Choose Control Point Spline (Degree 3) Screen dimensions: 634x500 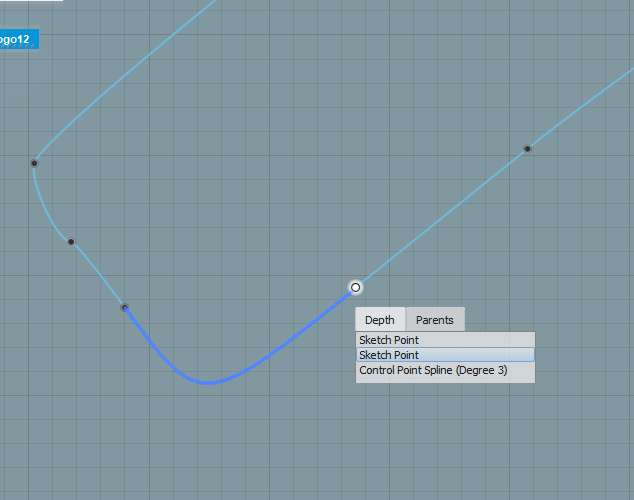pyautogui.click(x=445, y=370)
